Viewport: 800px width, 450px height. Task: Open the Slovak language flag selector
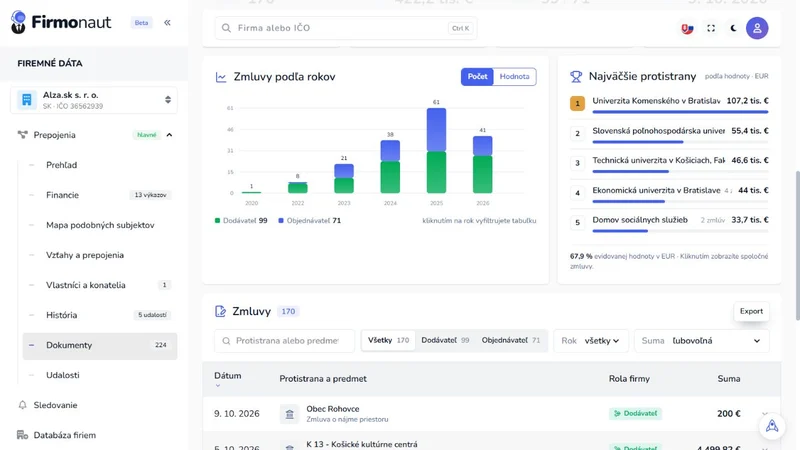[687, 29]
